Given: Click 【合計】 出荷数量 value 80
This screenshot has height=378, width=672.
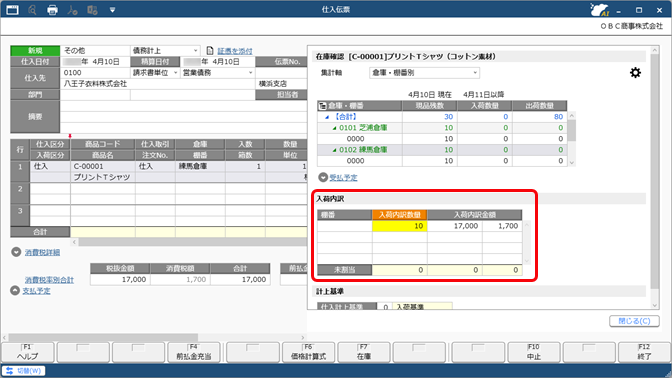Looking at the screenshot, I should (x=540, y=117).
